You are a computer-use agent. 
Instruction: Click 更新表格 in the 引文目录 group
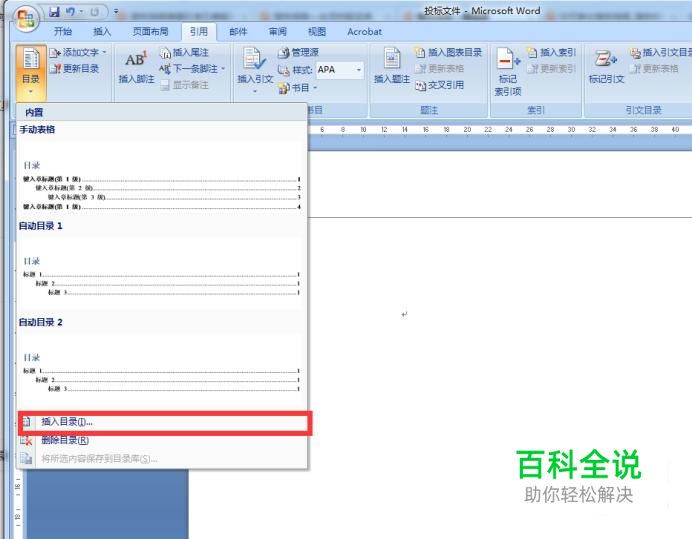point(654,68)
